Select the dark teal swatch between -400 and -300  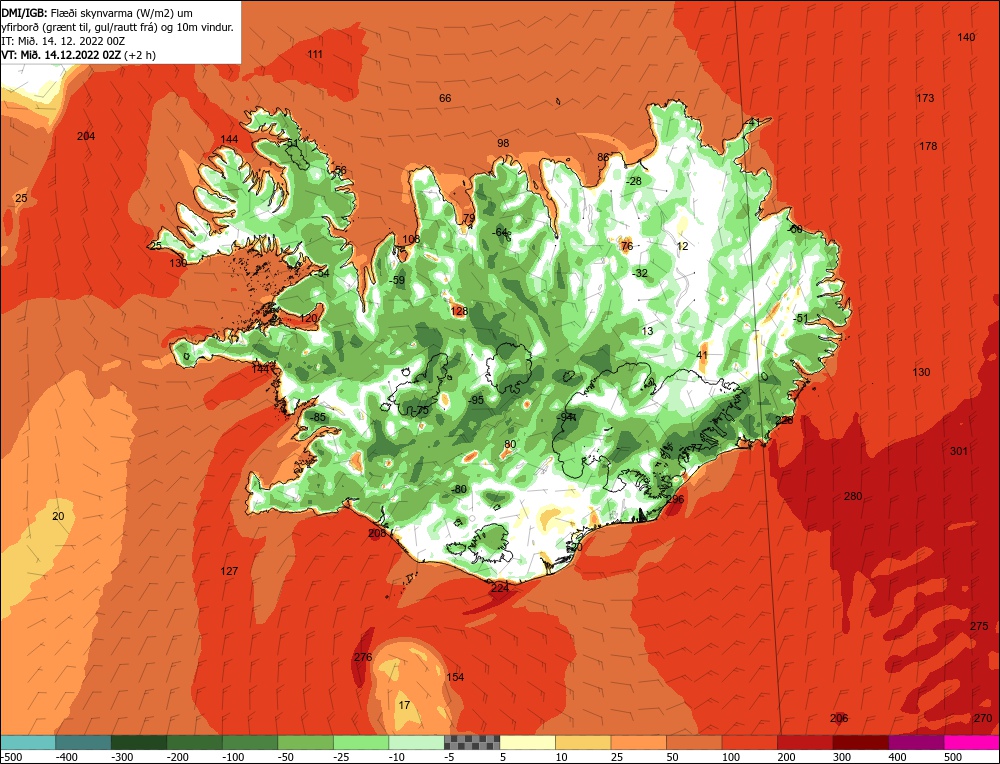(x=83, y=742)
